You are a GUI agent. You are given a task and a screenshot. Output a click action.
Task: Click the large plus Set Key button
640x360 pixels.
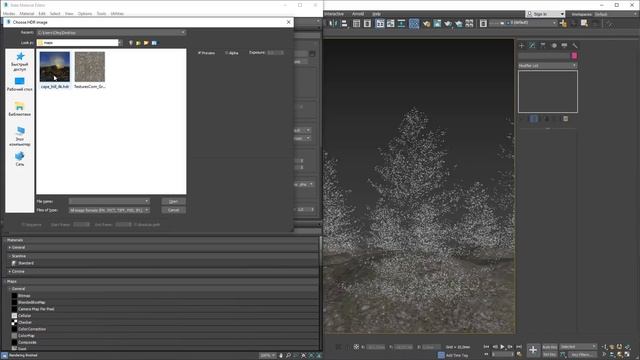click(x=533, y=350)
